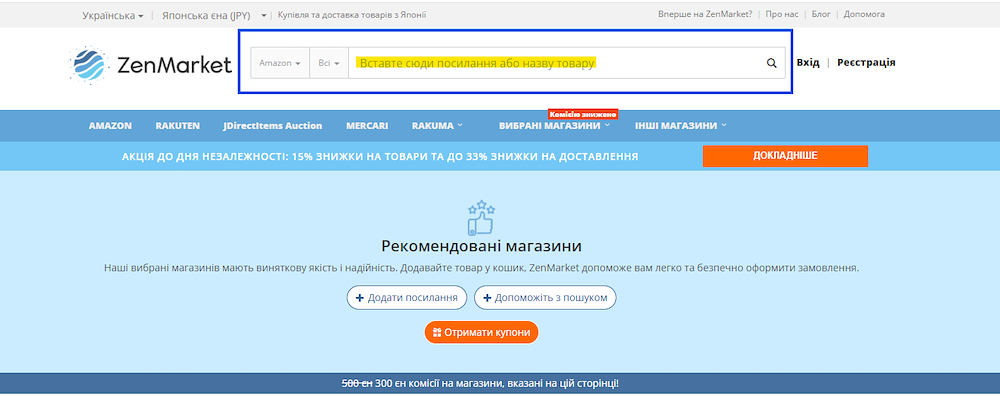The width and height of the screenshot is (1000, 396).
Task: Click the Отримати купони button
Action: [x=482, y=332]
